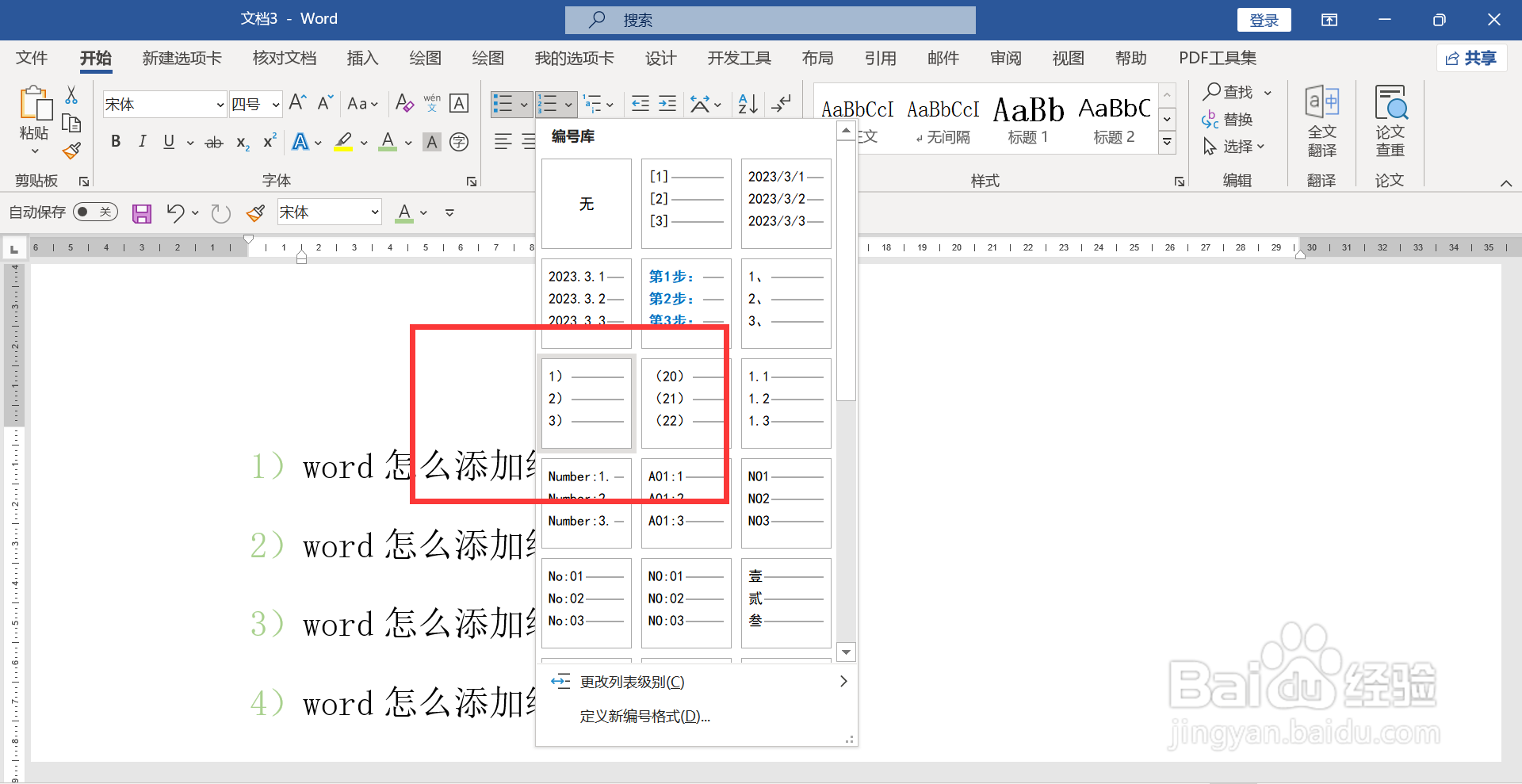Viewport: 1522px width, 784px height.
Task: Click the multilevel list icon
Action: click(x=592, y=104)
